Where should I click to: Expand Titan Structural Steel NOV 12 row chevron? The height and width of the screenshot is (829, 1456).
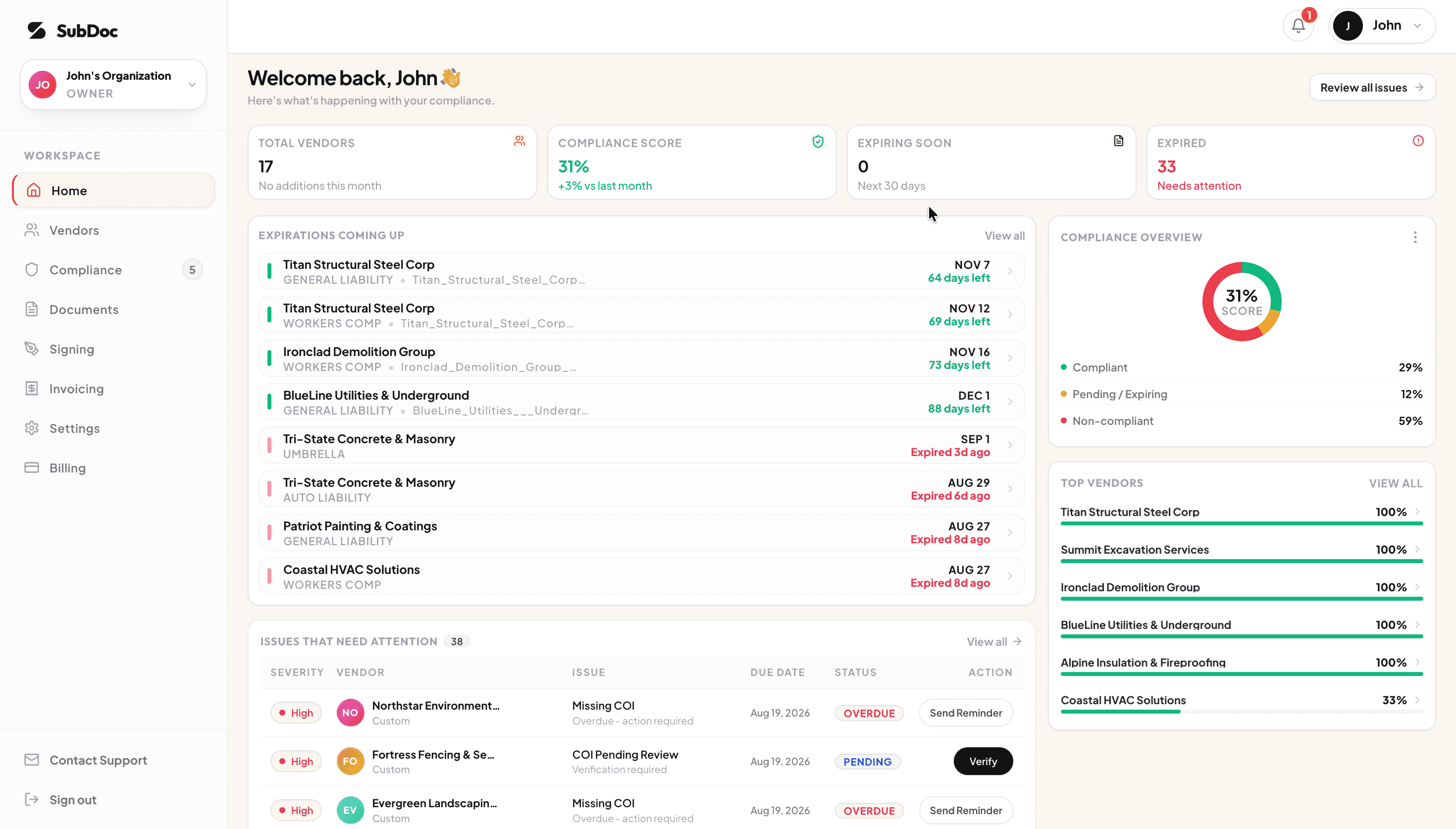pyautogui.click(x=1010, y=314)
